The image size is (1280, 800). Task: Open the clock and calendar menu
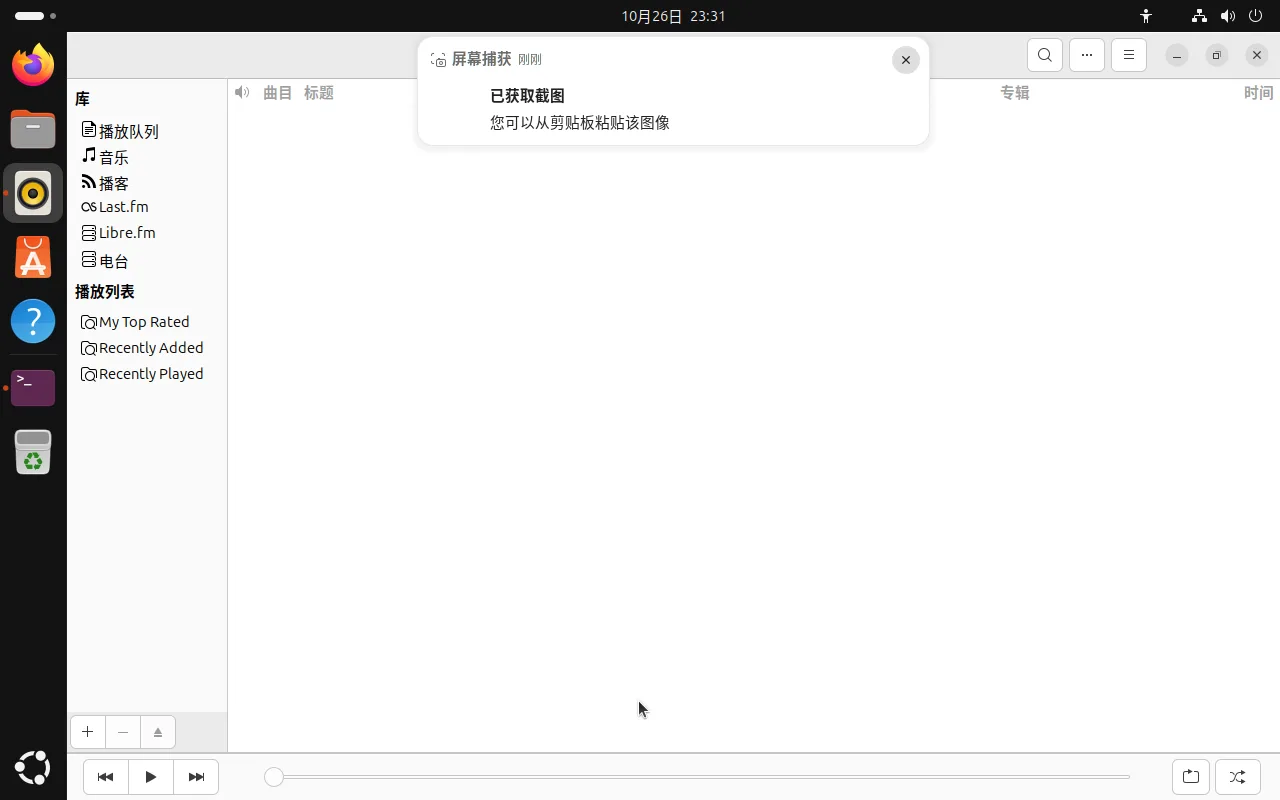(673, 16)
